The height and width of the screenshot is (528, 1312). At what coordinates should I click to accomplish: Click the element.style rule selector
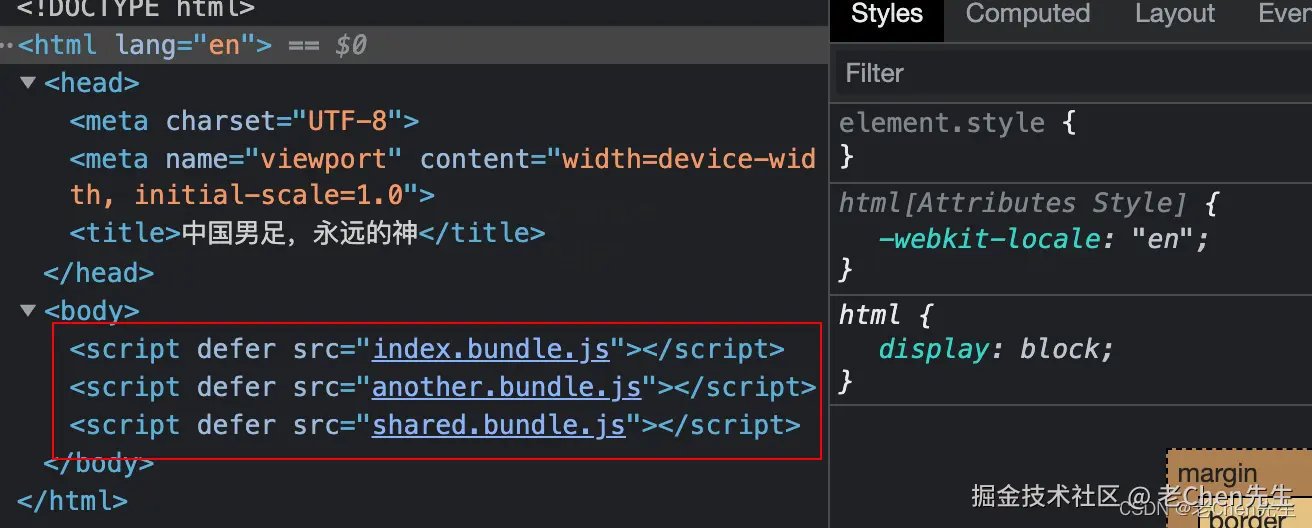coord(942,123)
